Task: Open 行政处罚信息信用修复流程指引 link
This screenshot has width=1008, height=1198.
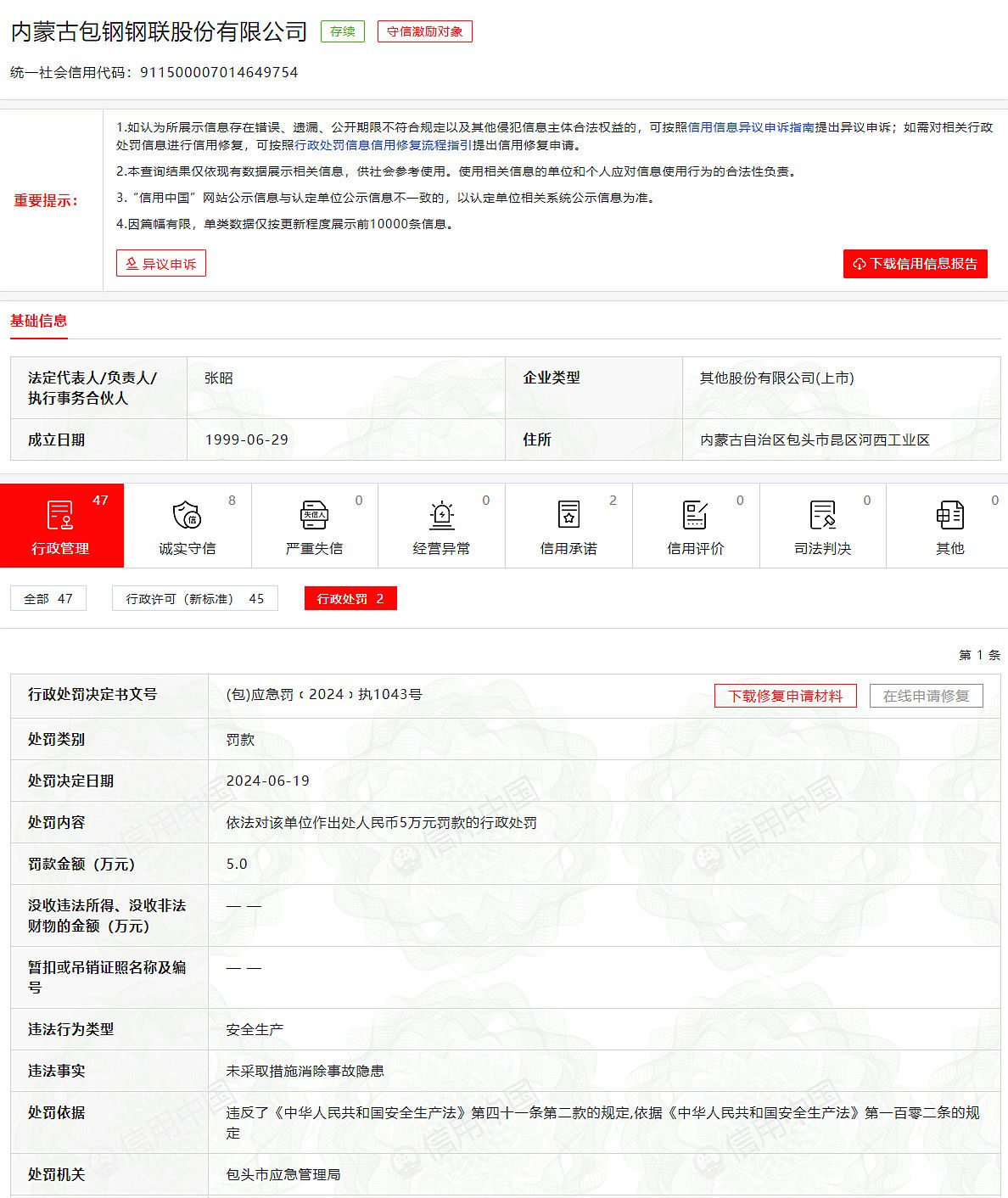Action: tap(384, 145)
